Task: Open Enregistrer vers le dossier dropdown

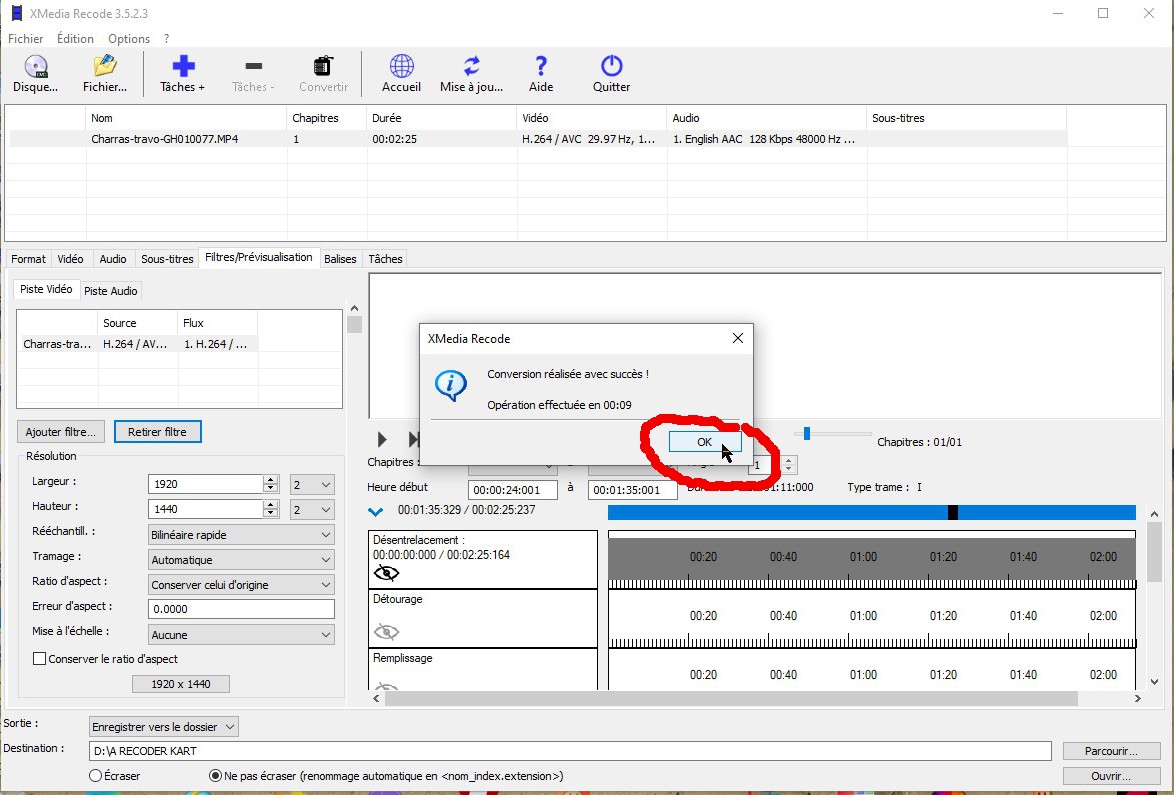Action: click(x=163, y=727)
